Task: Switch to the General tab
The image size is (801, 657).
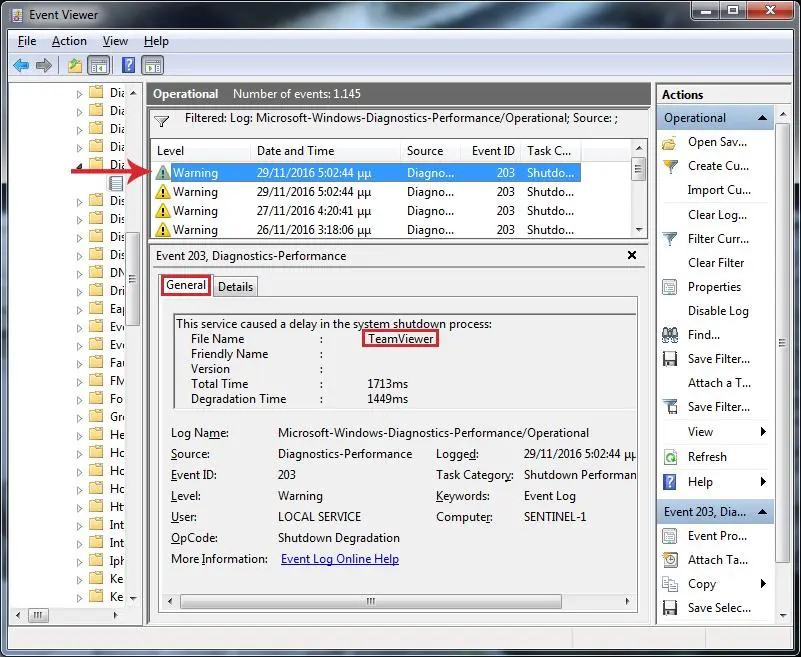Action: click(x=186, y=285)
